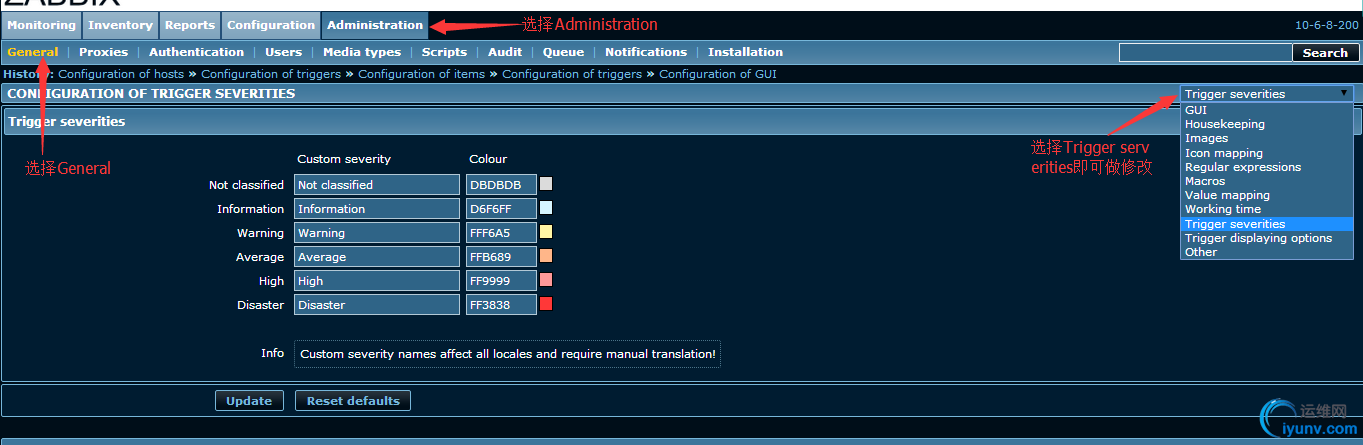Choose Housekeeping in the dropdown list

coord(1267,124)
